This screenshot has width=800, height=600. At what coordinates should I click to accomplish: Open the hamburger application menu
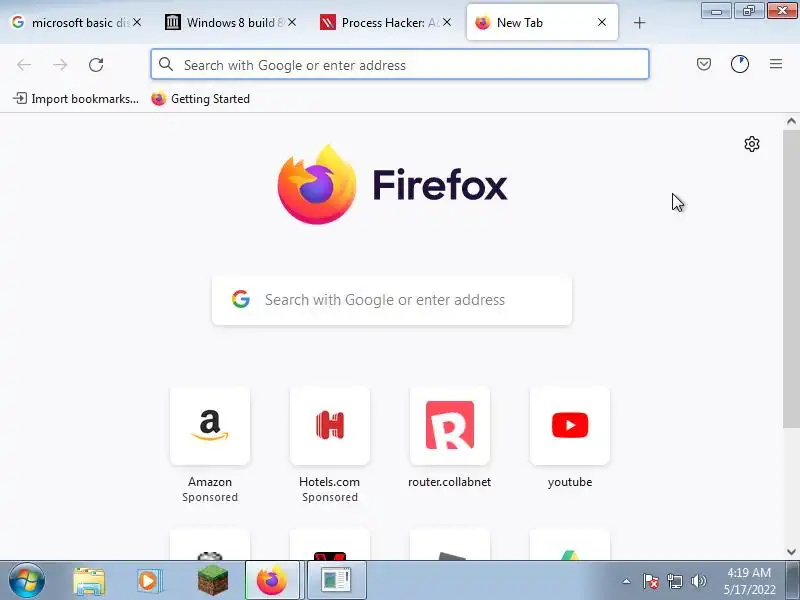(776, 64)
